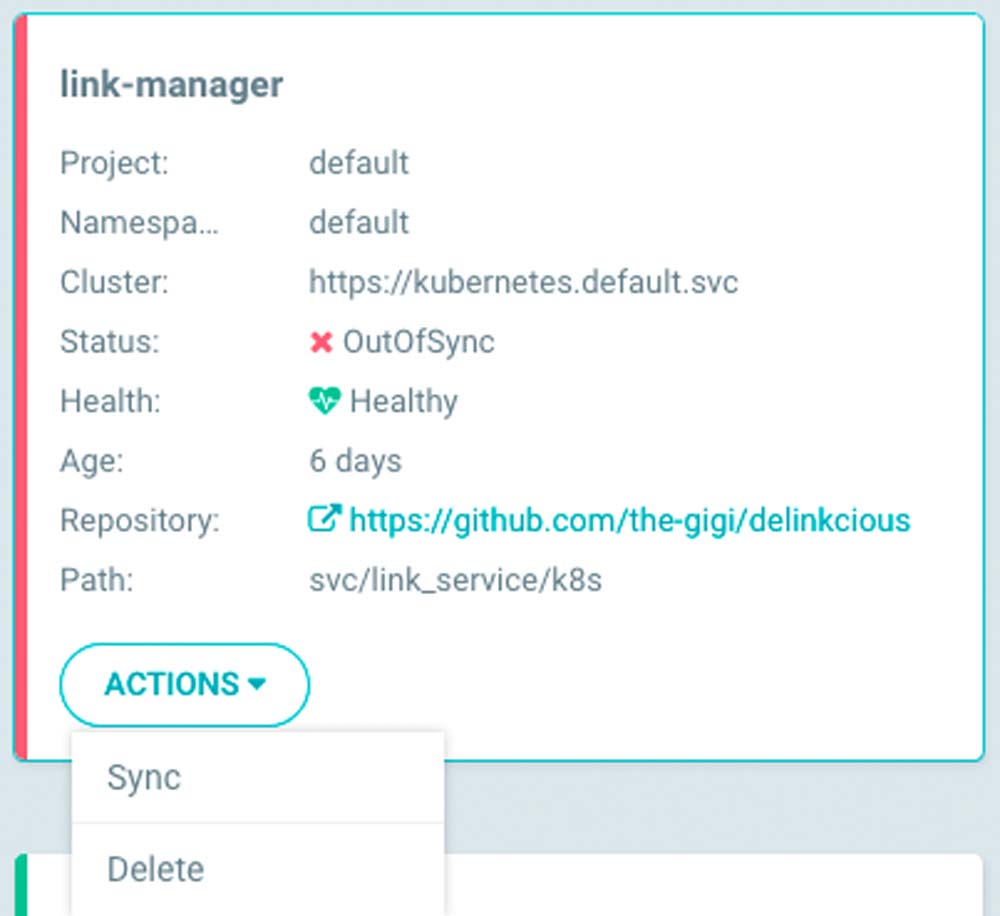The height and width of the screenshot is (916, 1000).
Task: Click the 6 days age value
Action: coord(355,461)
